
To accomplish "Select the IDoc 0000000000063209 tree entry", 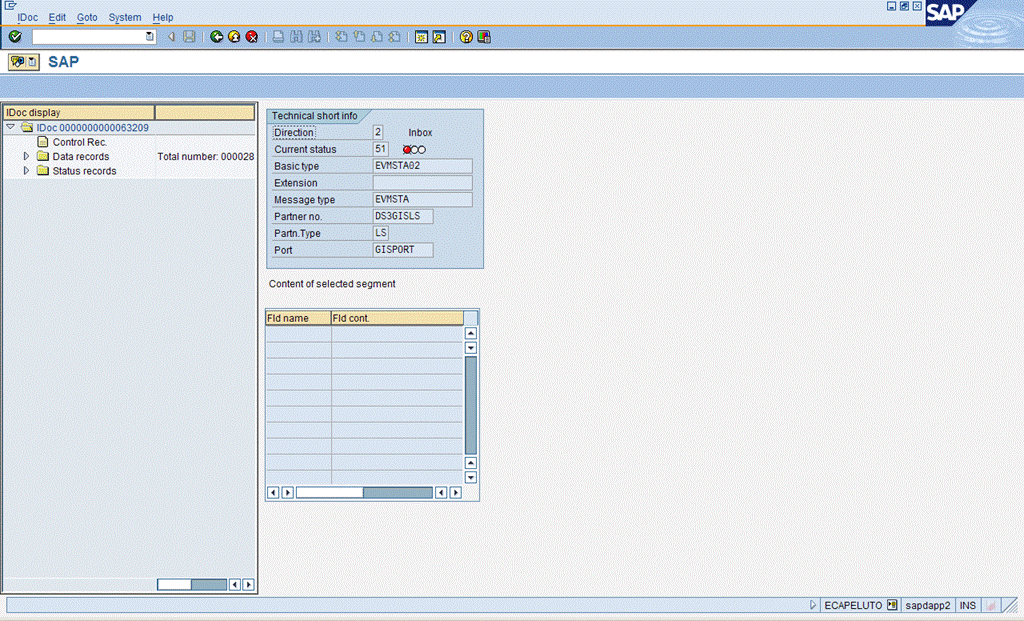I will pyautogui.click(x=93, y=128).
